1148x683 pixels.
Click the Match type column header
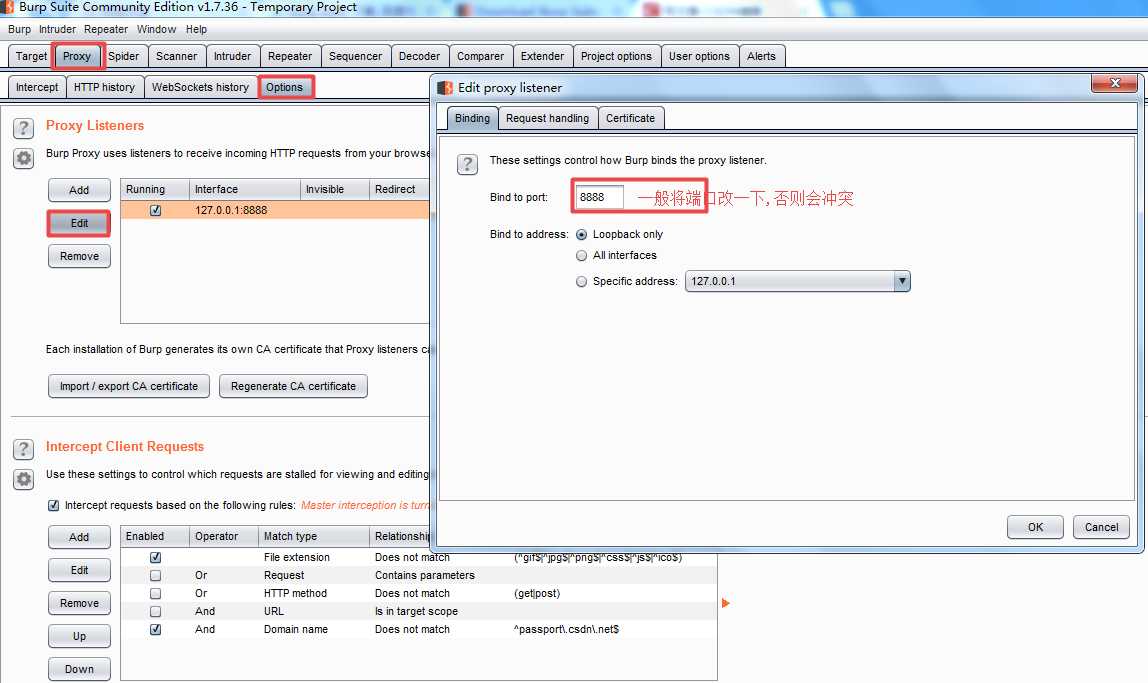(x=314, y=537)
